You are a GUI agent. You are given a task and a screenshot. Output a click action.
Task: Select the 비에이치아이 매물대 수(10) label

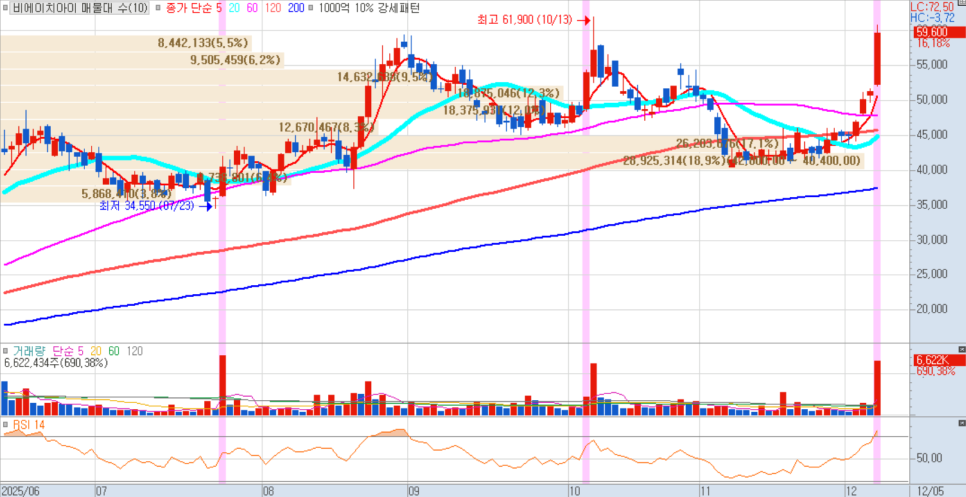[x=79, y=8]
